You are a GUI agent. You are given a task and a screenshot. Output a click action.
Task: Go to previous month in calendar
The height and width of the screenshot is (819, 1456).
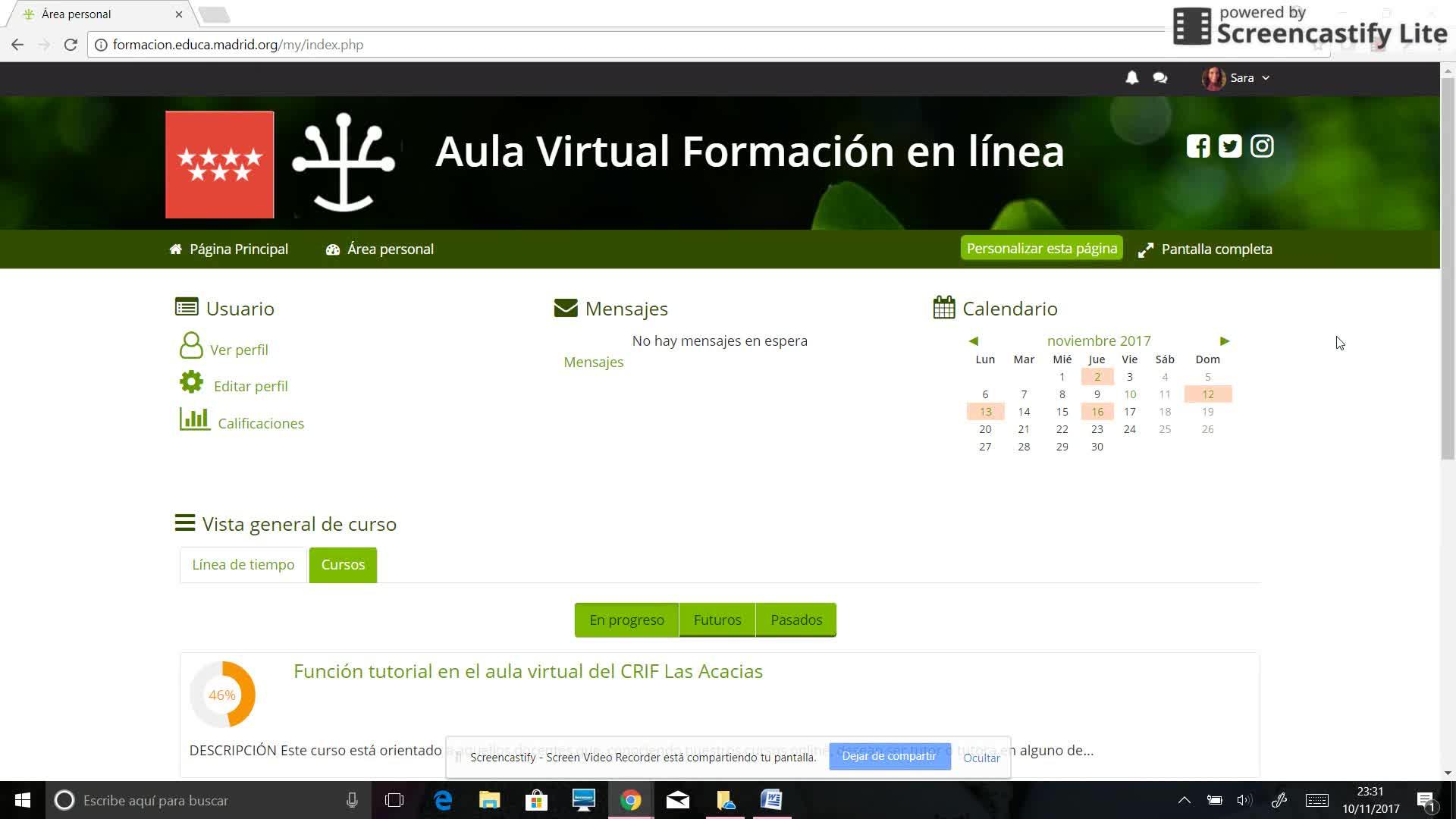(974, 341)
